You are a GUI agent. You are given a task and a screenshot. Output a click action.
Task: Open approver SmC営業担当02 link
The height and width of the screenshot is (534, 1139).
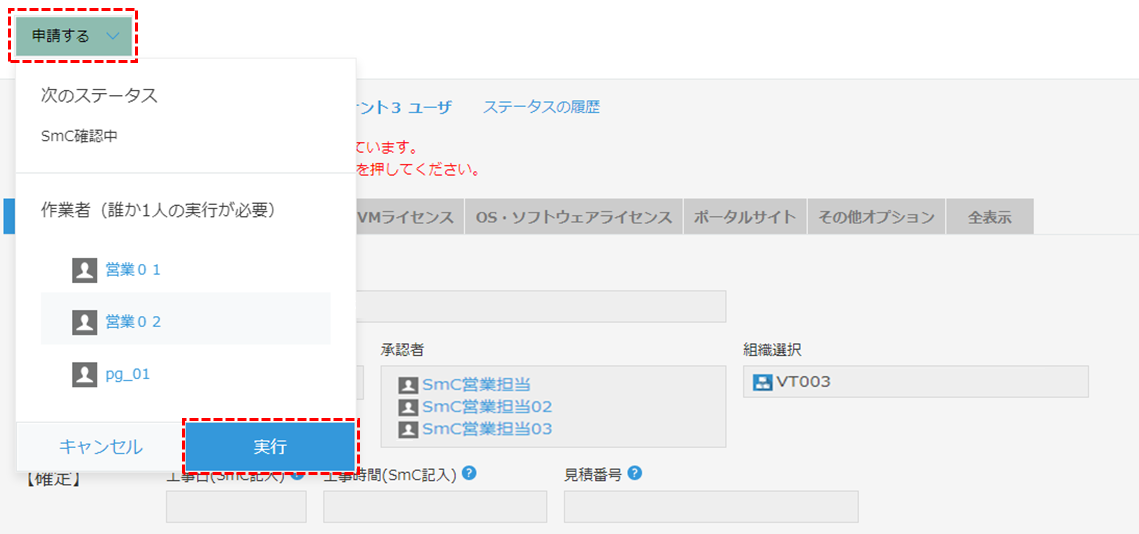[487, 407]
